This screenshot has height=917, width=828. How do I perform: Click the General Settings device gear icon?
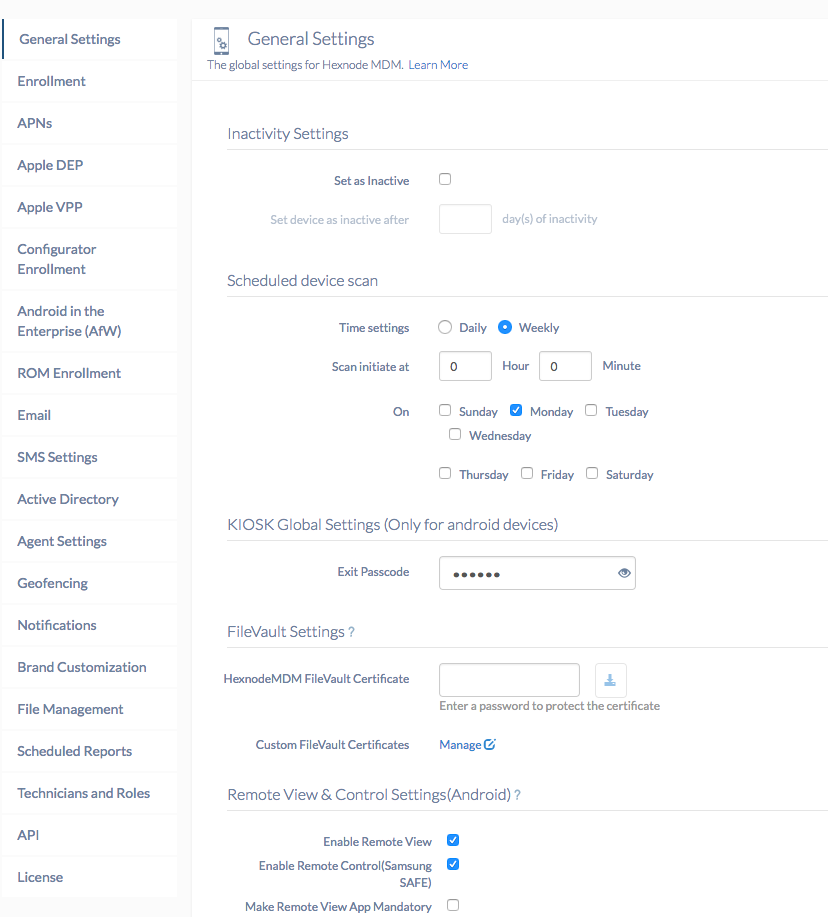point(221,41)
